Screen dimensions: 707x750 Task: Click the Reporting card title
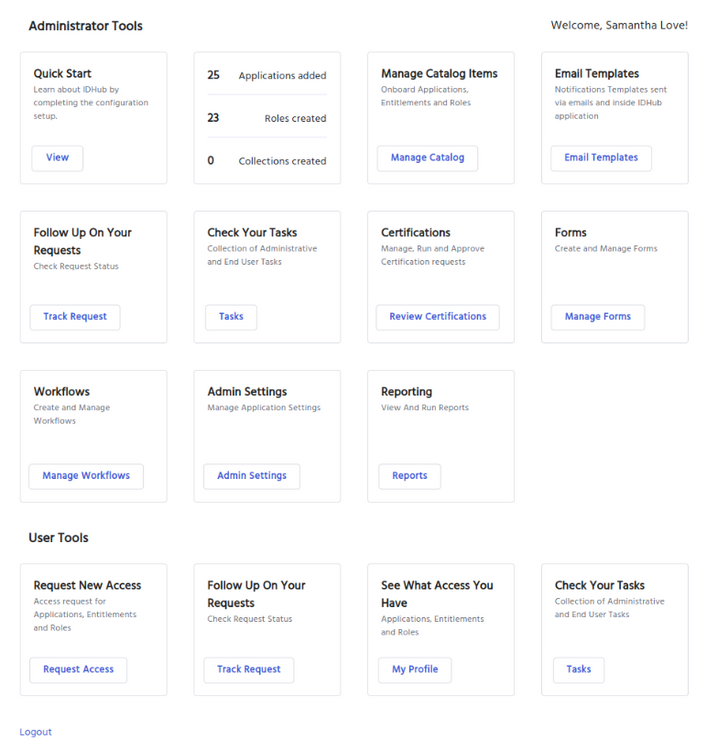406,392
